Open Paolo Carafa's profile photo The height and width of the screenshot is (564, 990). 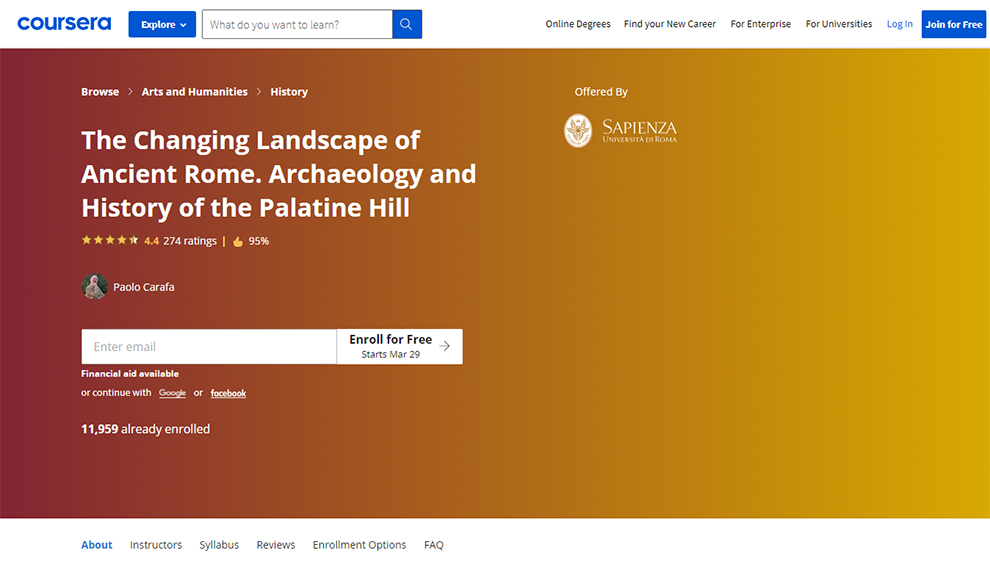tap(94, 286)
